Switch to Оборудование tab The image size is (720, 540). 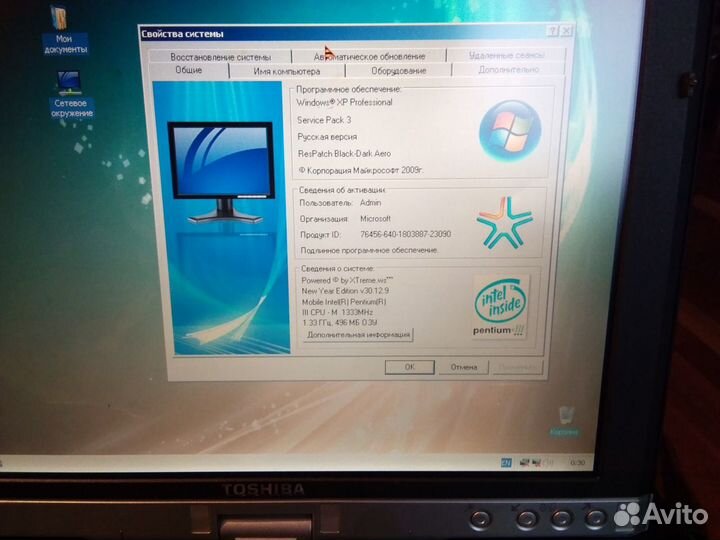coord(399,71)
